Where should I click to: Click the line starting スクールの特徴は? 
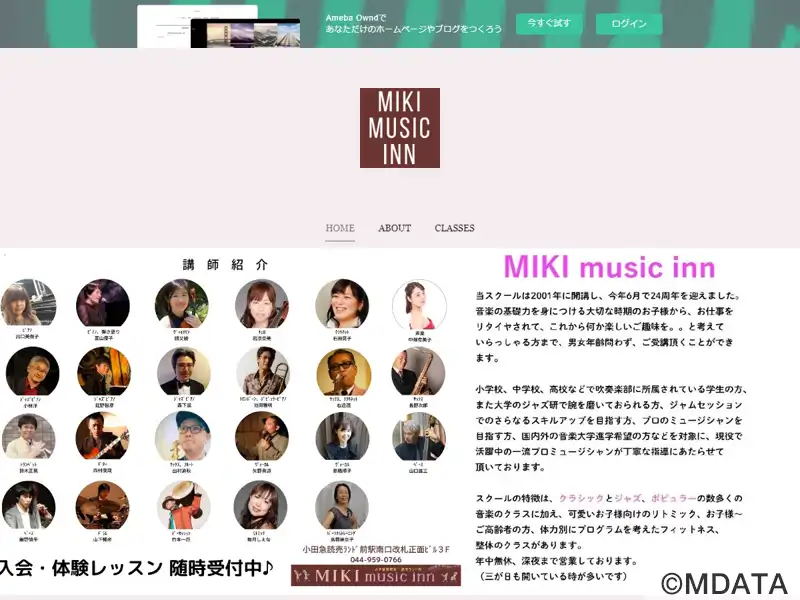[x=609, y=498]
